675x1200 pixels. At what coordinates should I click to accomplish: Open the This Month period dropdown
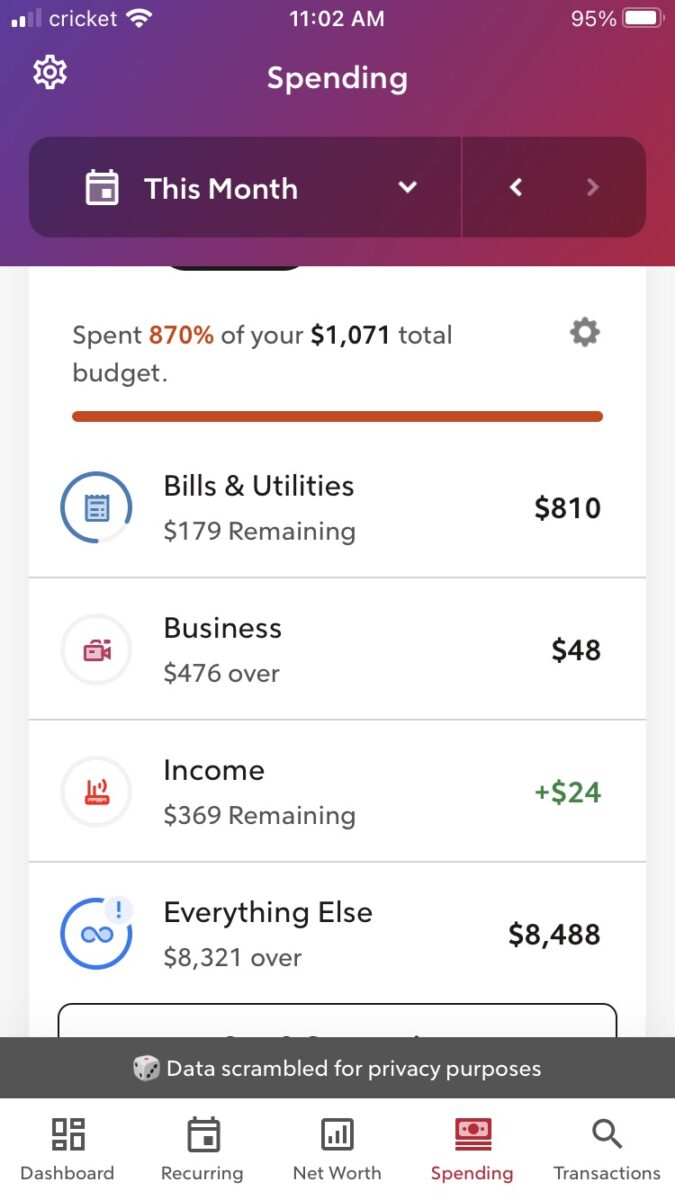pos(244,187)
